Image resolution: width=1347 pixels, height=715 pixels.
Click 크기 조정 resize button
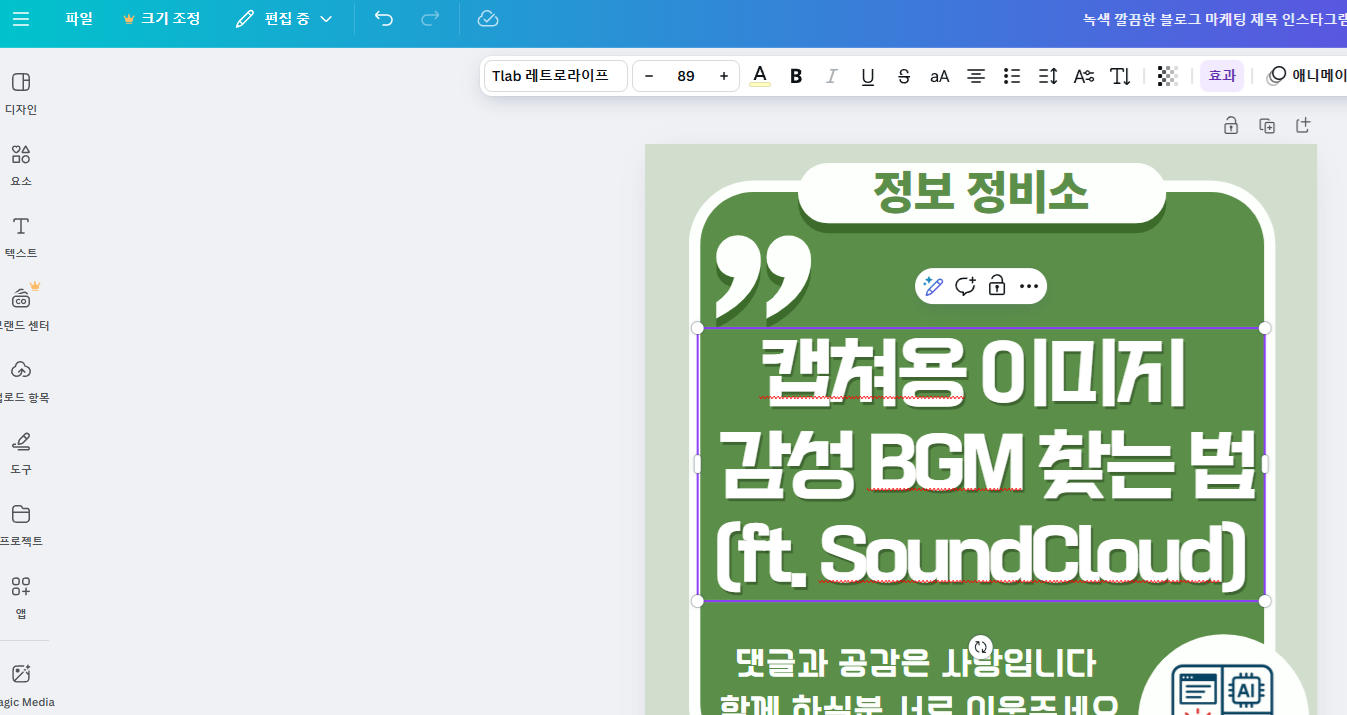161,19
